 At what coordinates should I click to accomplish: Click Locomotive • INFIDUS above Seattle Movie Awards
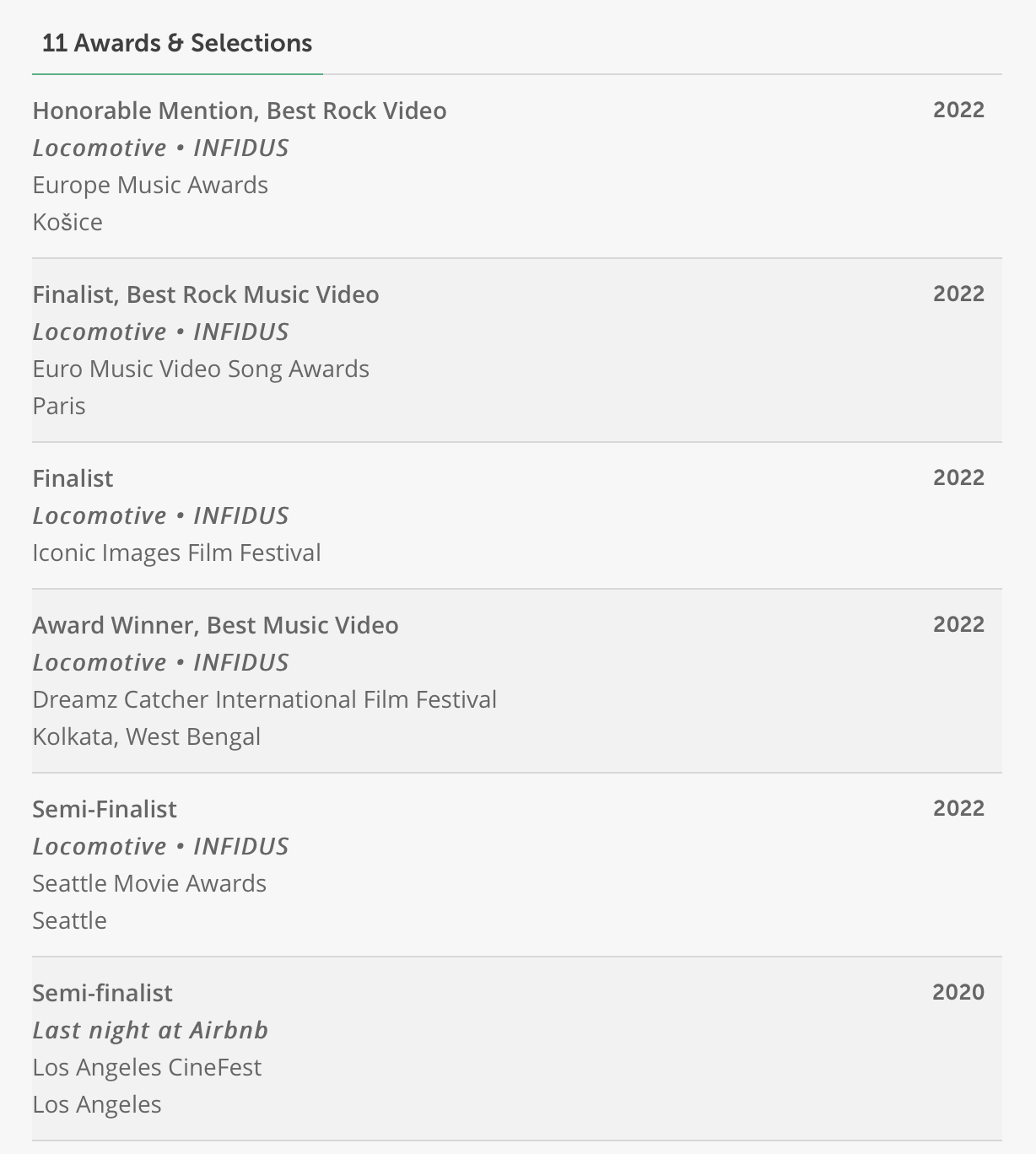[160, 846]
